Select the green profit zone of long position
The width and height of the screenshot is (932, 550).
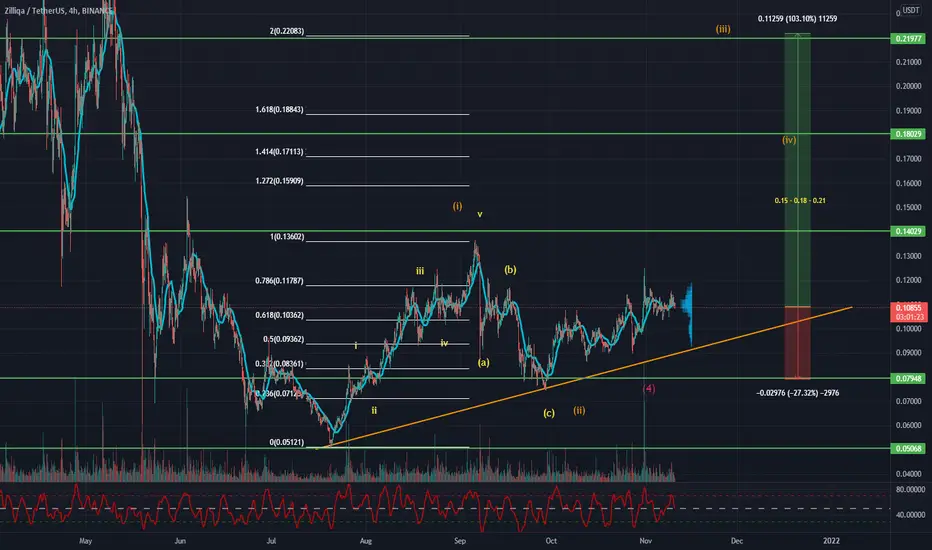797,170
